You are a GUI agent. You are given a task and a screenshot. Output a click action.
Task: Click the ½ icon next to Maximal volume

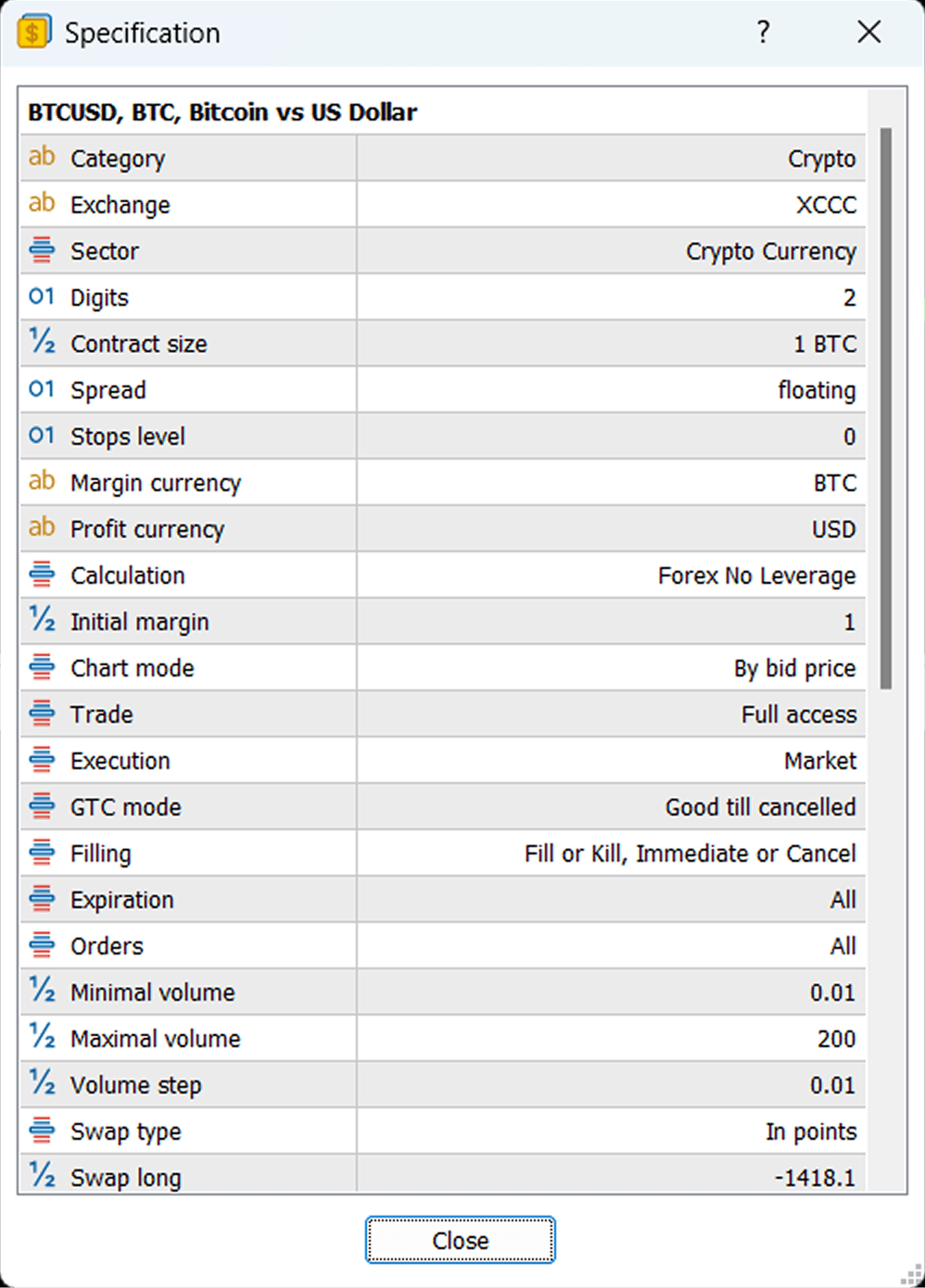[42, 1036]
